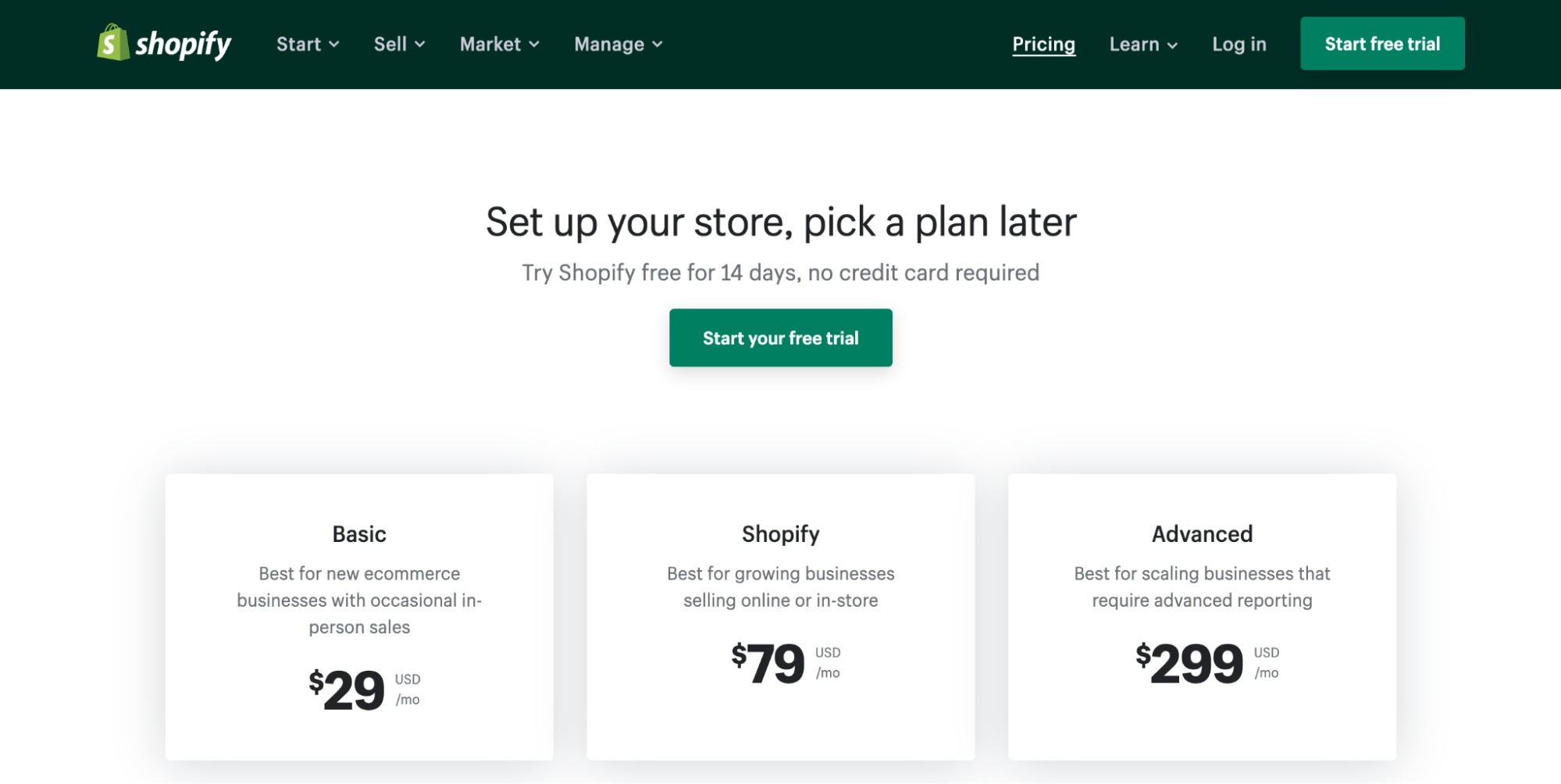The height and width of the screenshot is (784, 1561).
Task: Select the Advanced plan card title
Action: pyautogui.click(x=1202, y=534)
